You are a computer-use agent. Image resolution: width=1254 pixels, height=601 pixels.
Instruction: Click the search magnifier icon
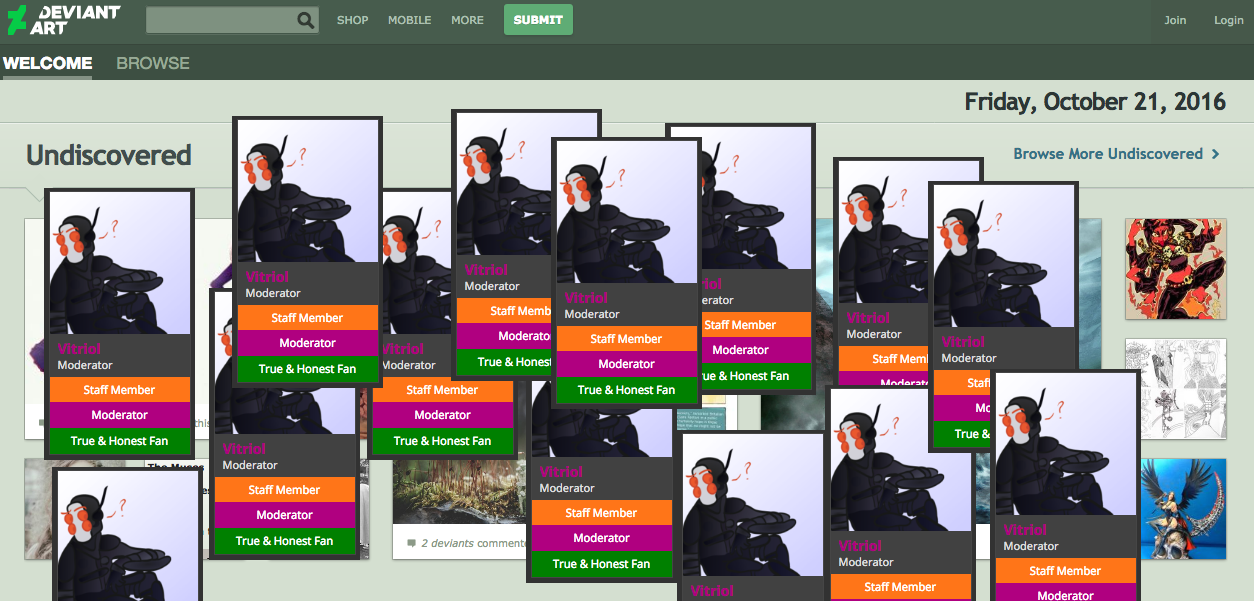click(x=306, y=20)
